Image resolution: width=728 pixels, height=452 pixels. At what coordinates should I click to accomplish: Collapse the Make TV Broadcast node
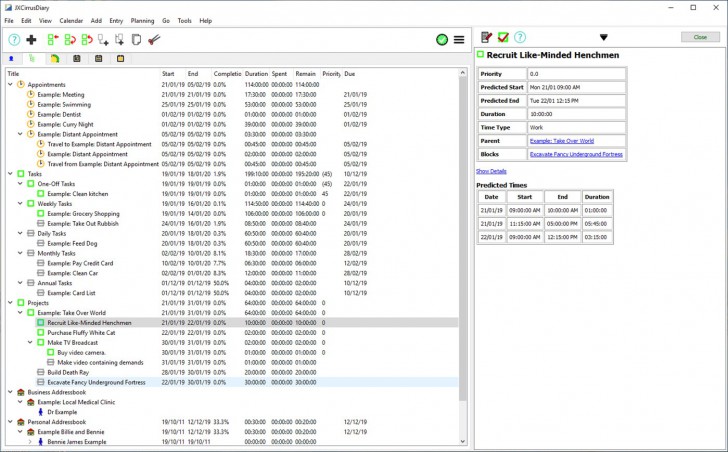pos(30,343)
